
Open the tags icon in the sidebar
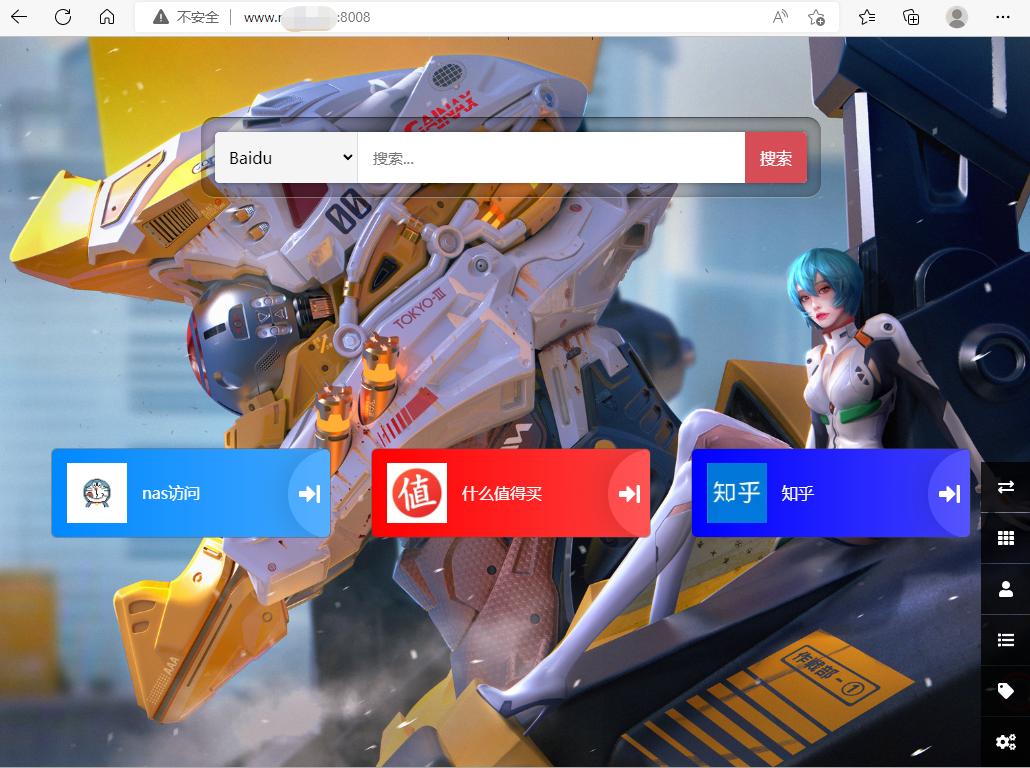pyautogui.click(x=1005, y=690)
